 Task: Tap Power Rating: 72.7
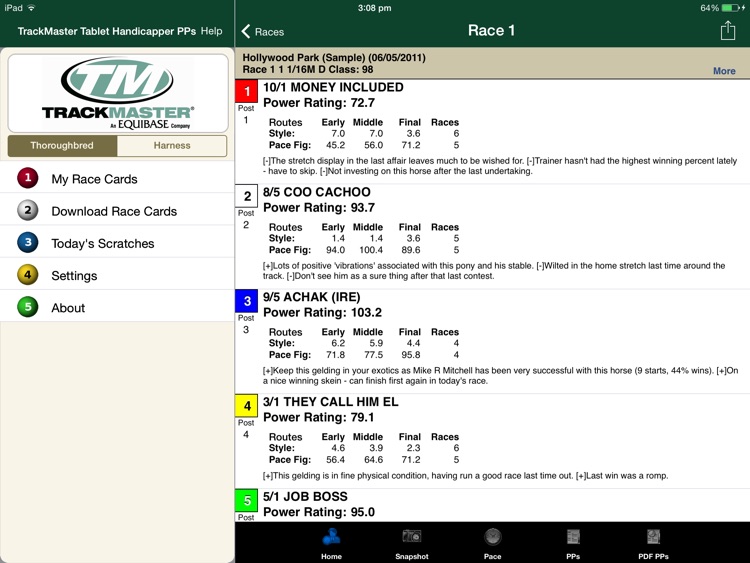coord(319,103)
